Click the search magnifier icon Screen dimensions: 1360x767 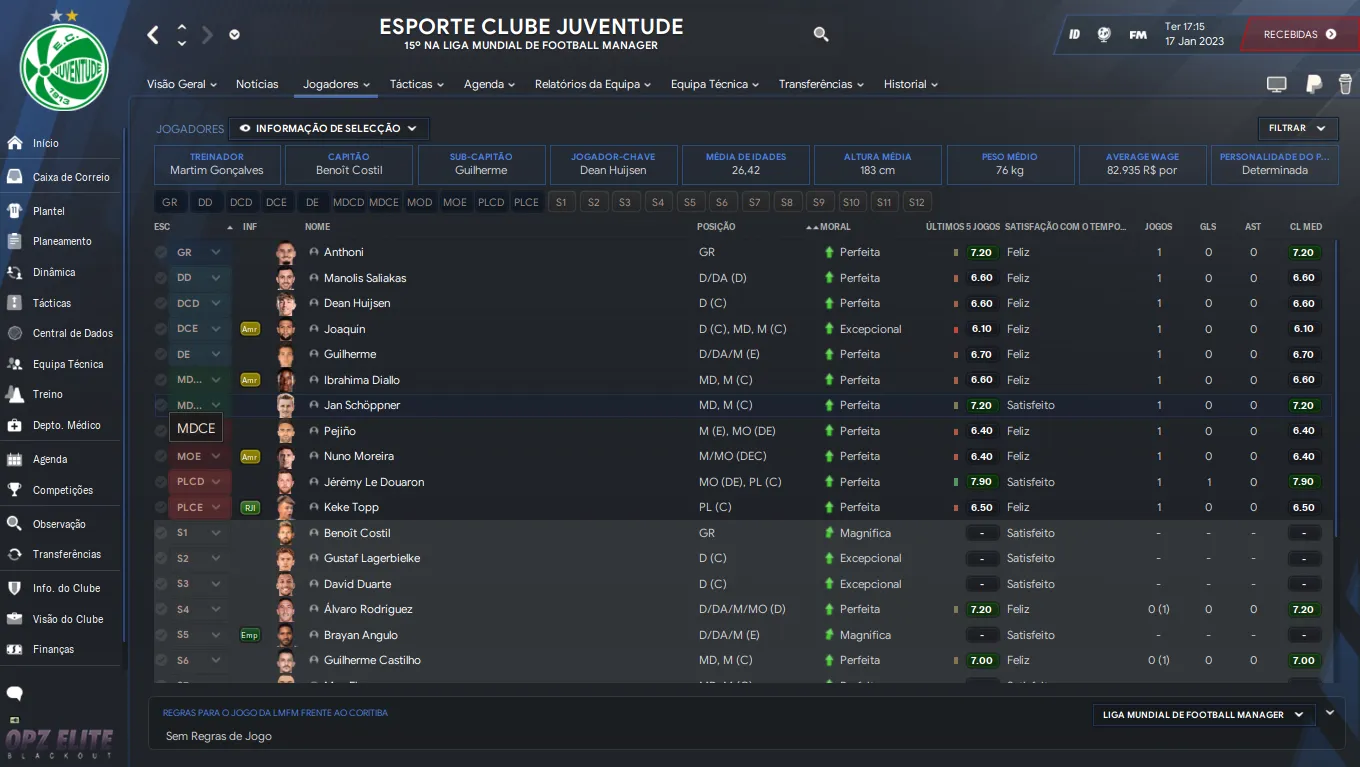coord(821,35)
